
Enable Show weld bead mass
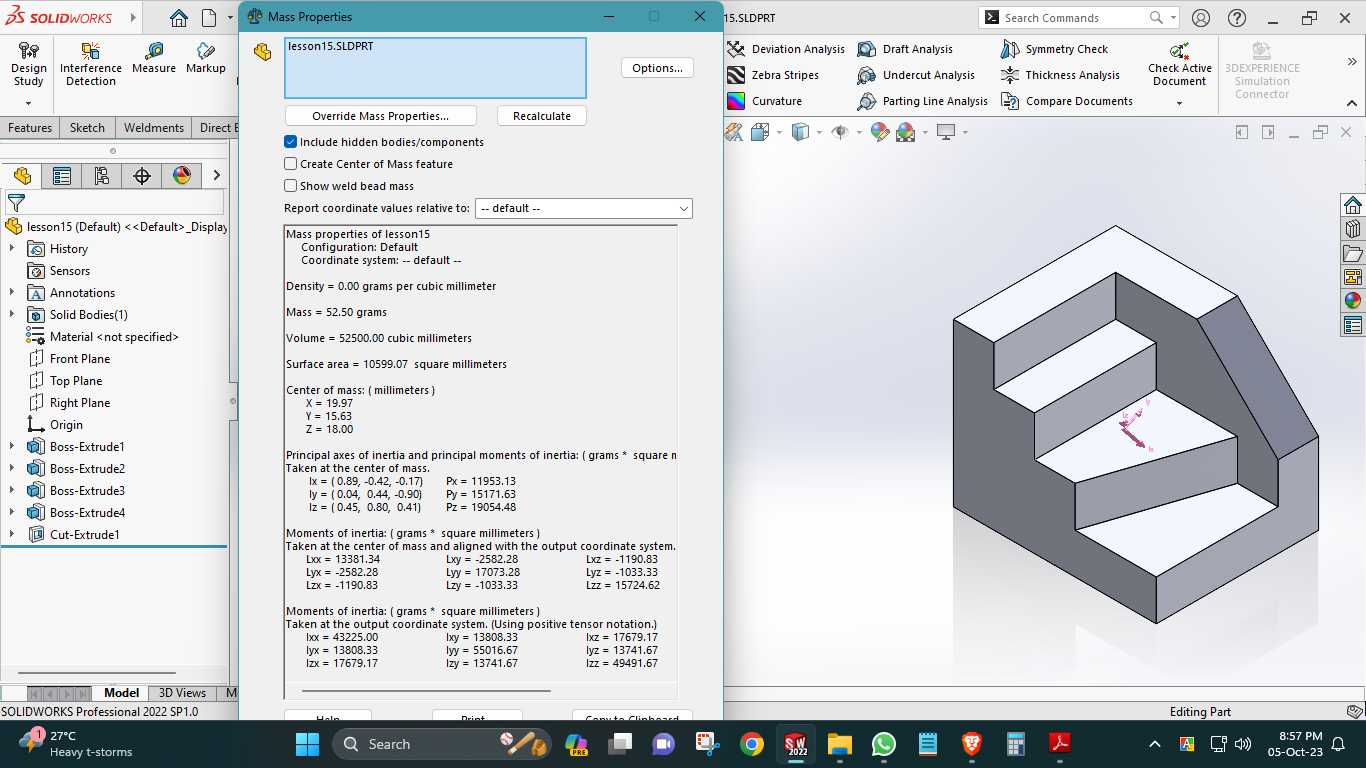(291, 186)
